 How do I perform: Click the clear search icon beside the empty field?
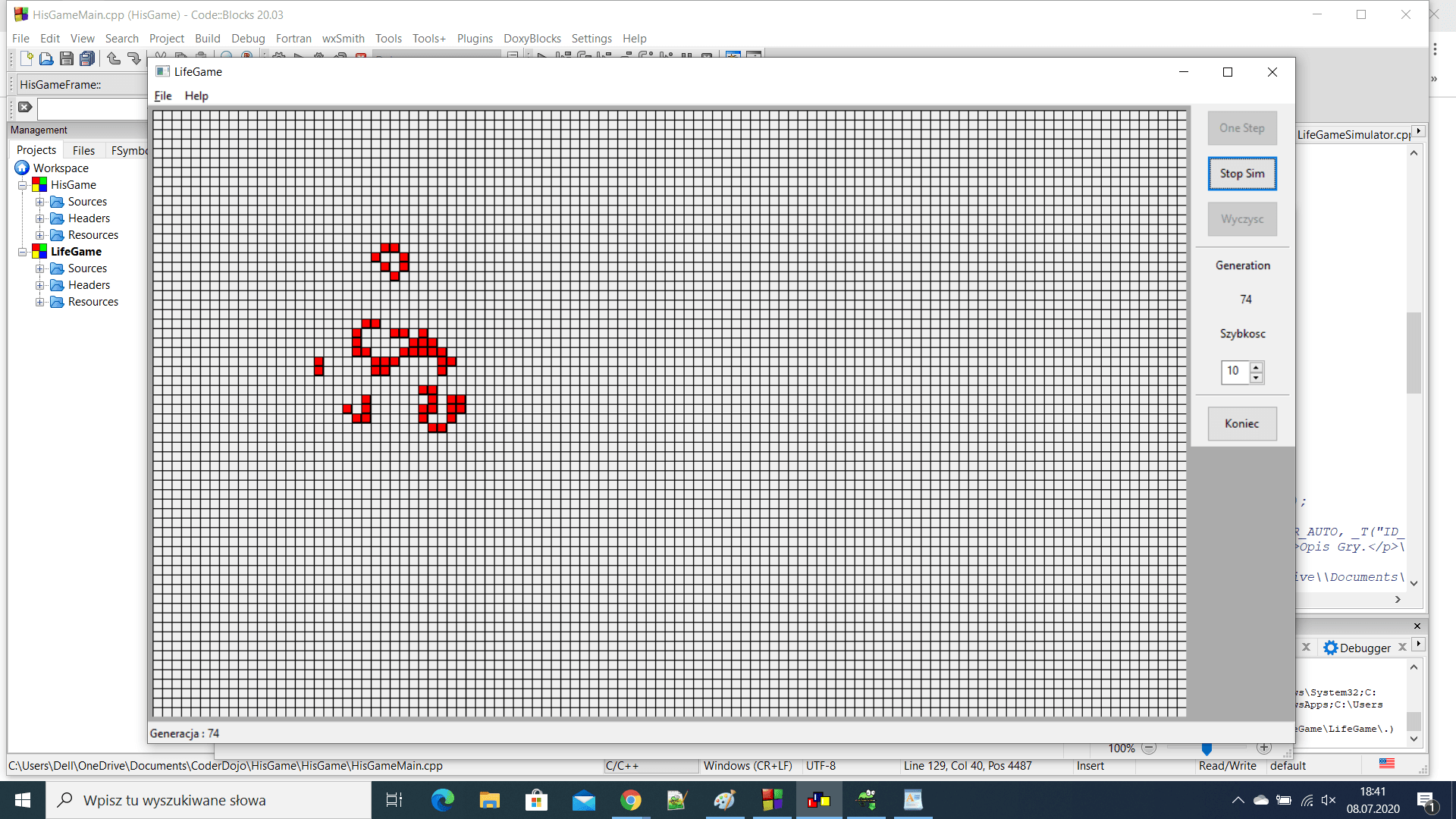click(x=25, y=107)
